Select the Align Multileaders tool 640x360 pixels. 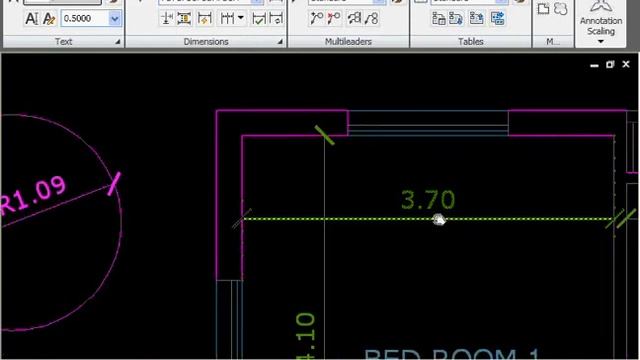pyautogui.click(x=354, y=18)
